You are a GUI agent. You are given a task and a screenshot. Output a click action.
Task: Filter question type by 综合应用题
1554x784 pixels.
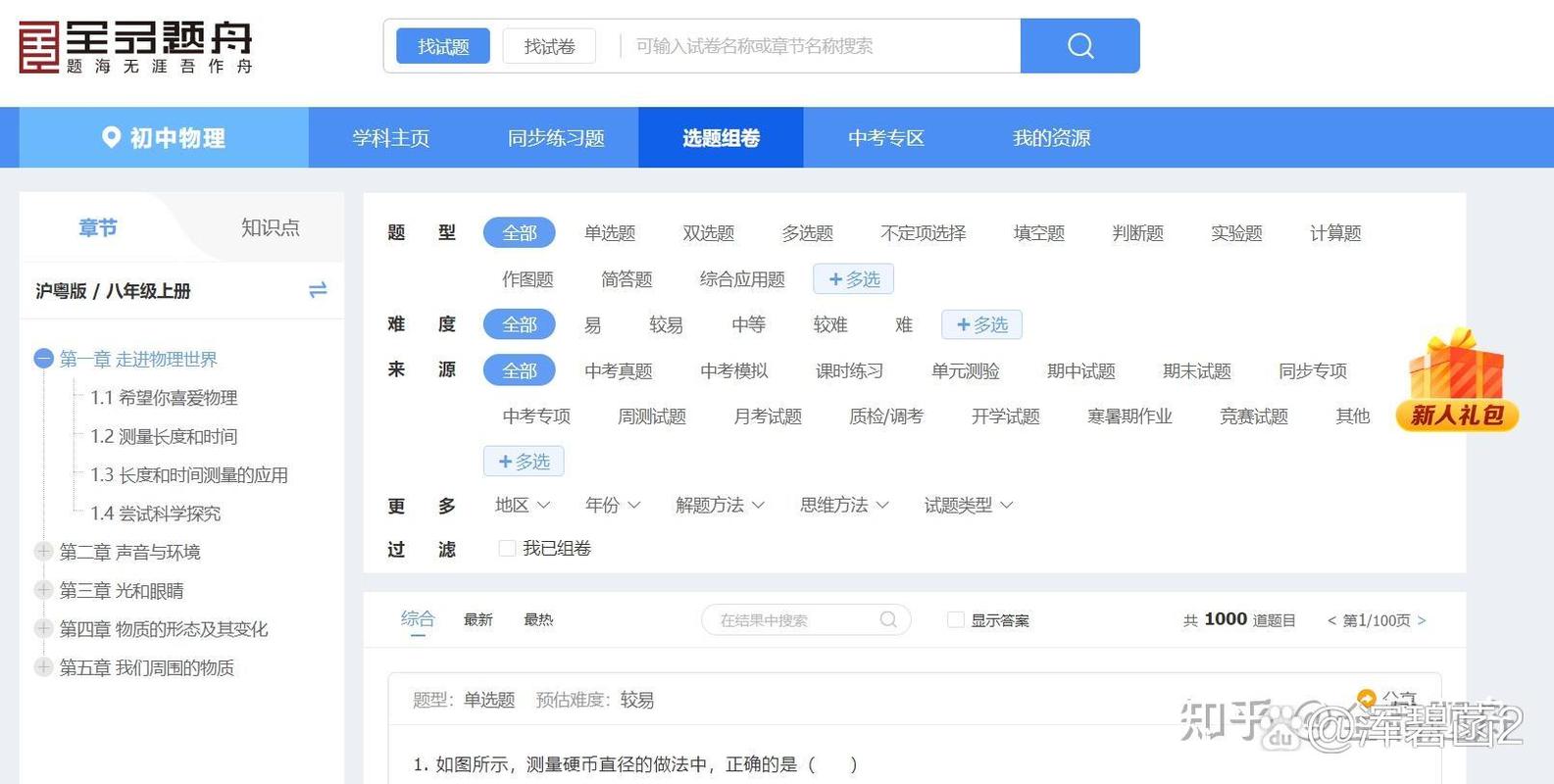742,279
